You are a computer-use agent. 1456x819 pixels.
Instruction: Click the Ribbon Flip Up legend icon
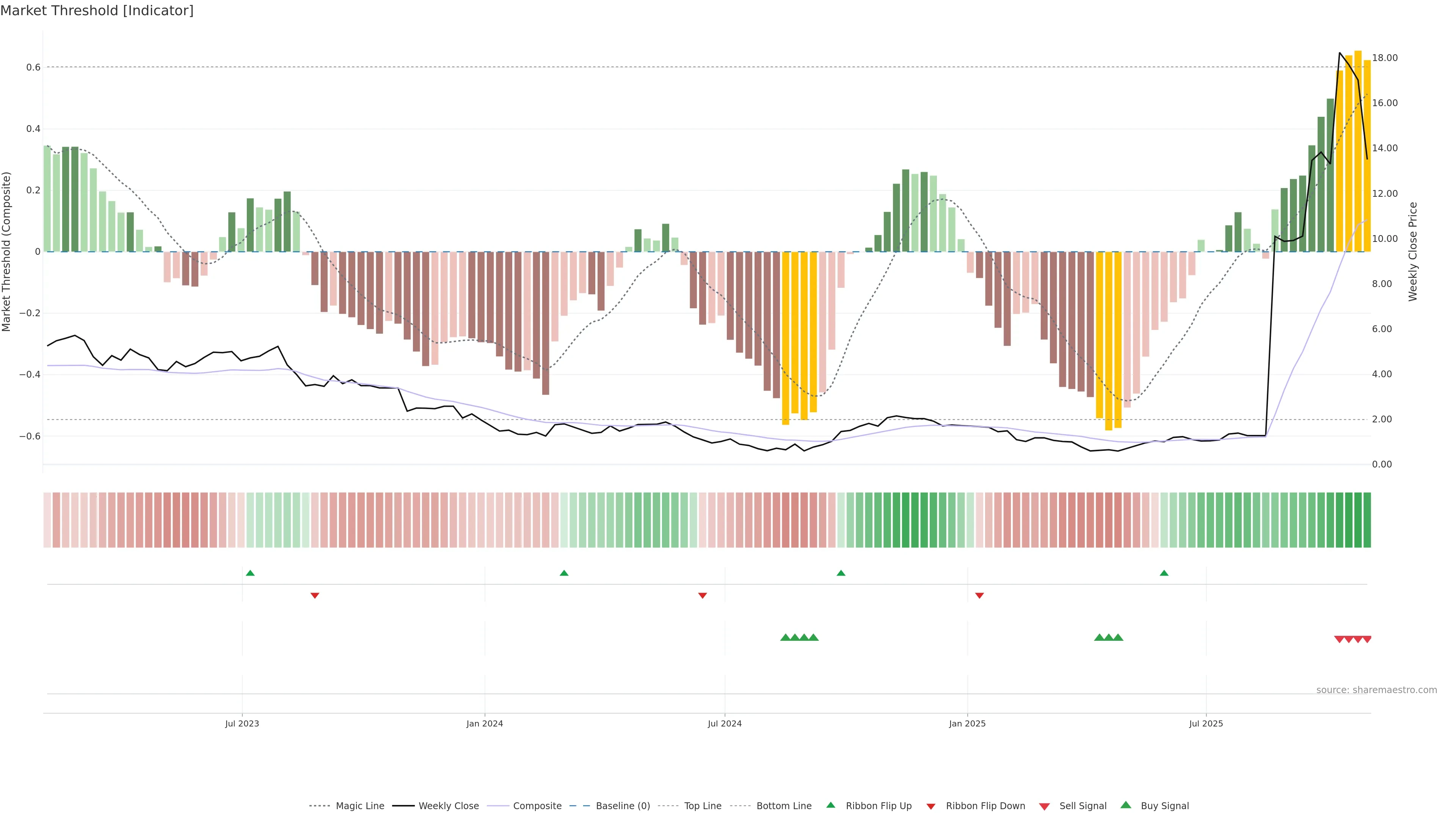tap(830, 805)
